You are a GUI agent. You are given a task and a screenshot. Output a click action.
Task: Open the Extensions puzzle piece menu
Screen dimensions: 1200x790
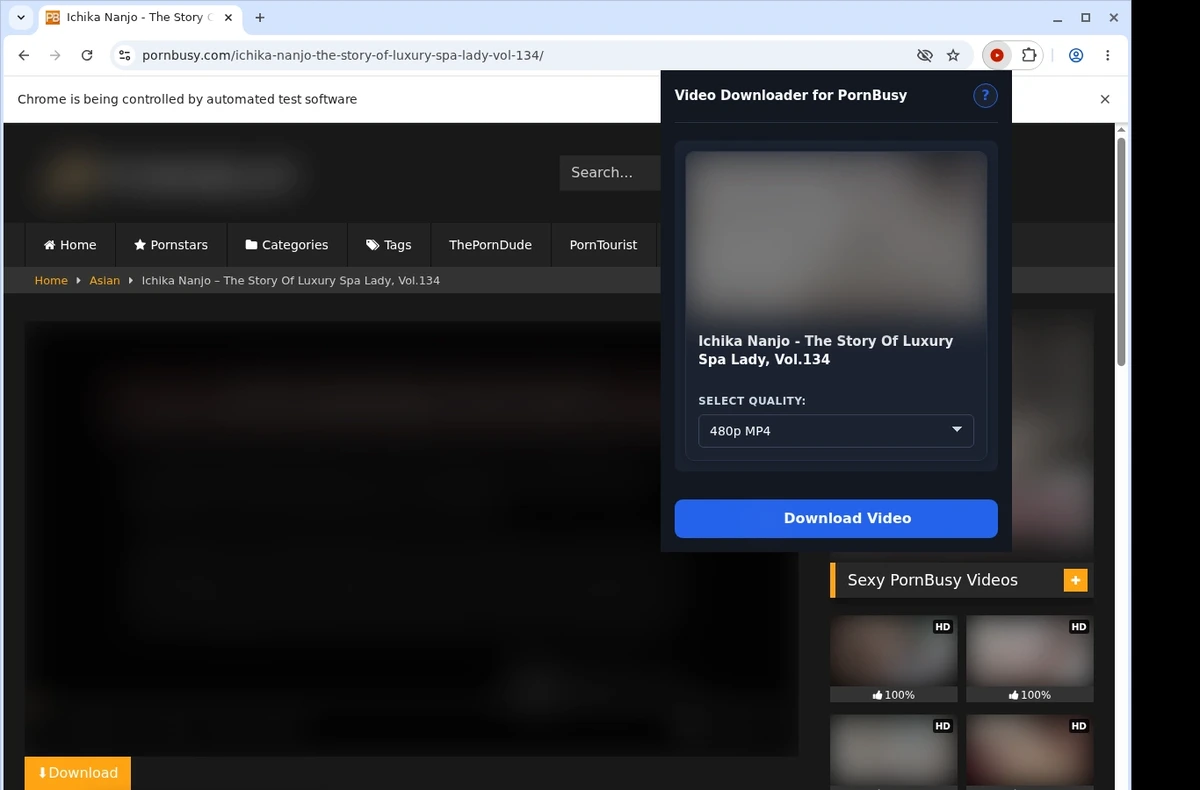(x=1028, y=56)
